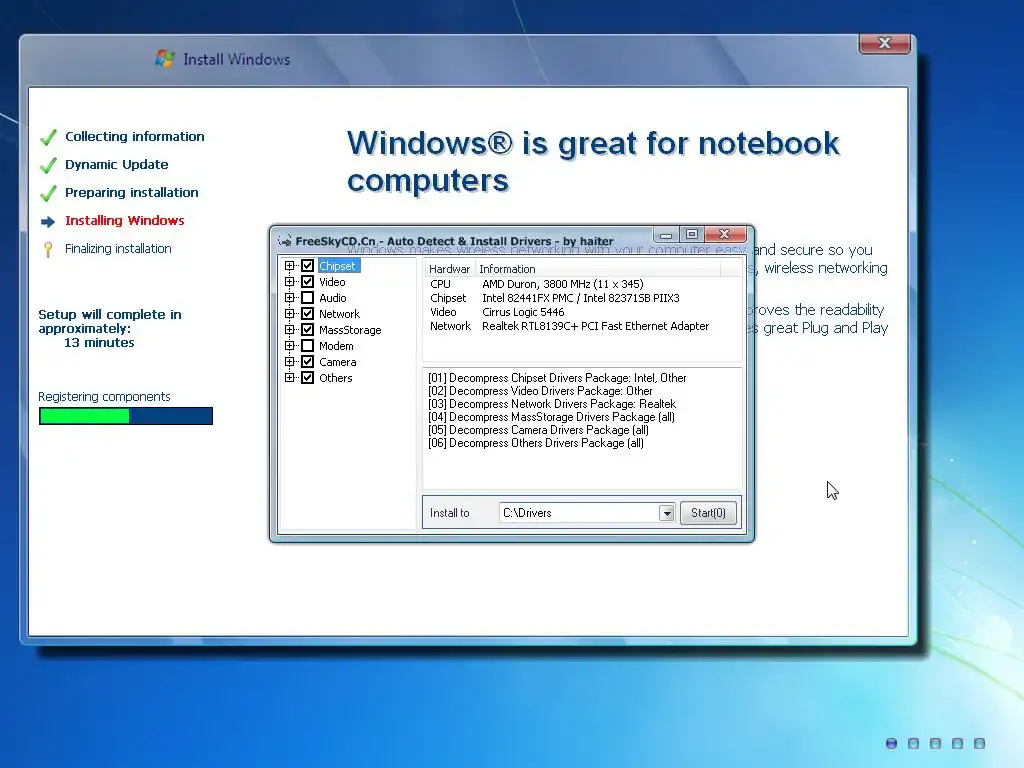The width and height of the screenshot is (1024, 768).
Task: Maximize the FreeSkyCD driver installer window
Action: 692,234
